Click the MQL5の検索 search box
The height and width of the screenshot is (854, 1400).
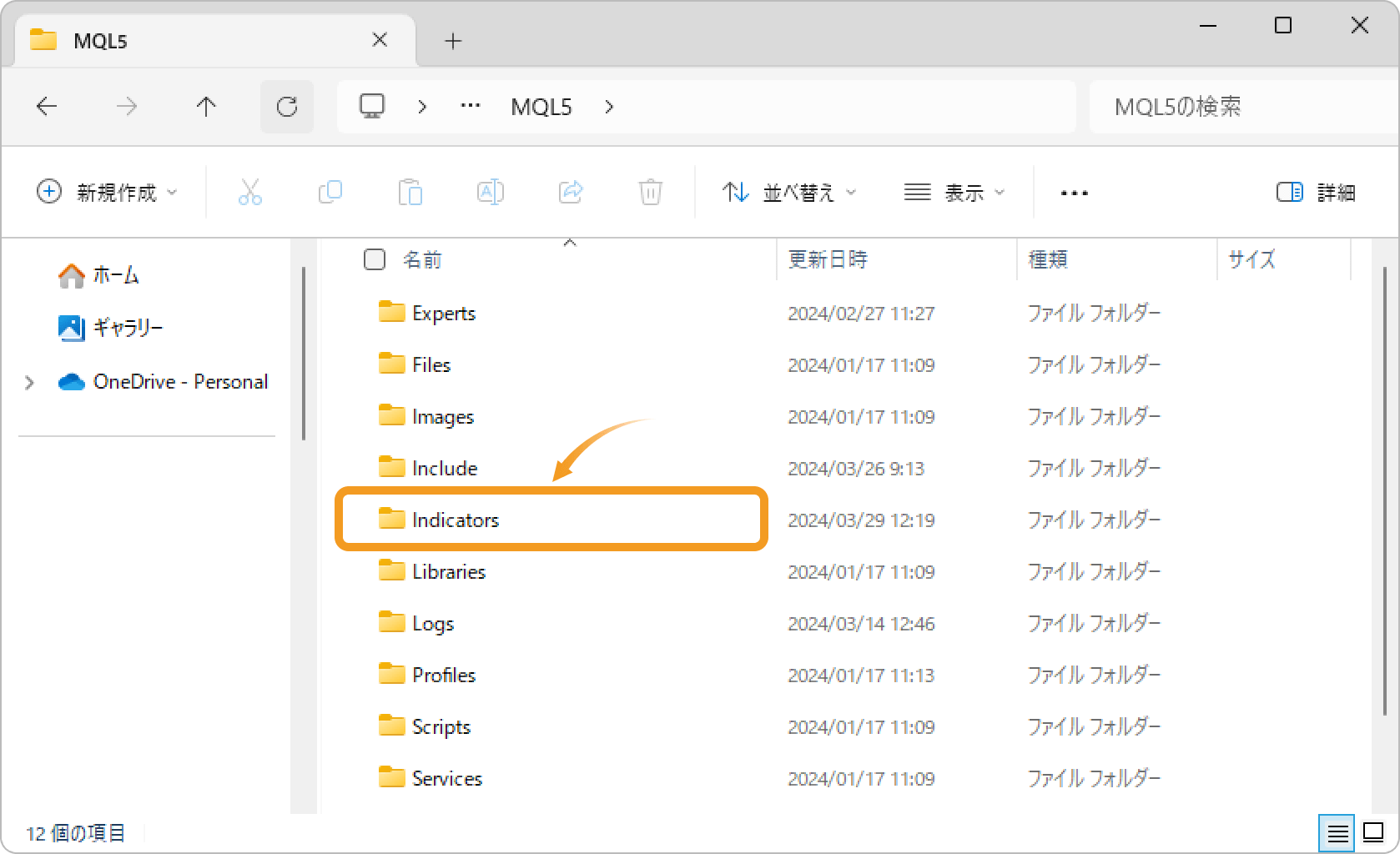pyautogui.click(x=1243, y=107)
